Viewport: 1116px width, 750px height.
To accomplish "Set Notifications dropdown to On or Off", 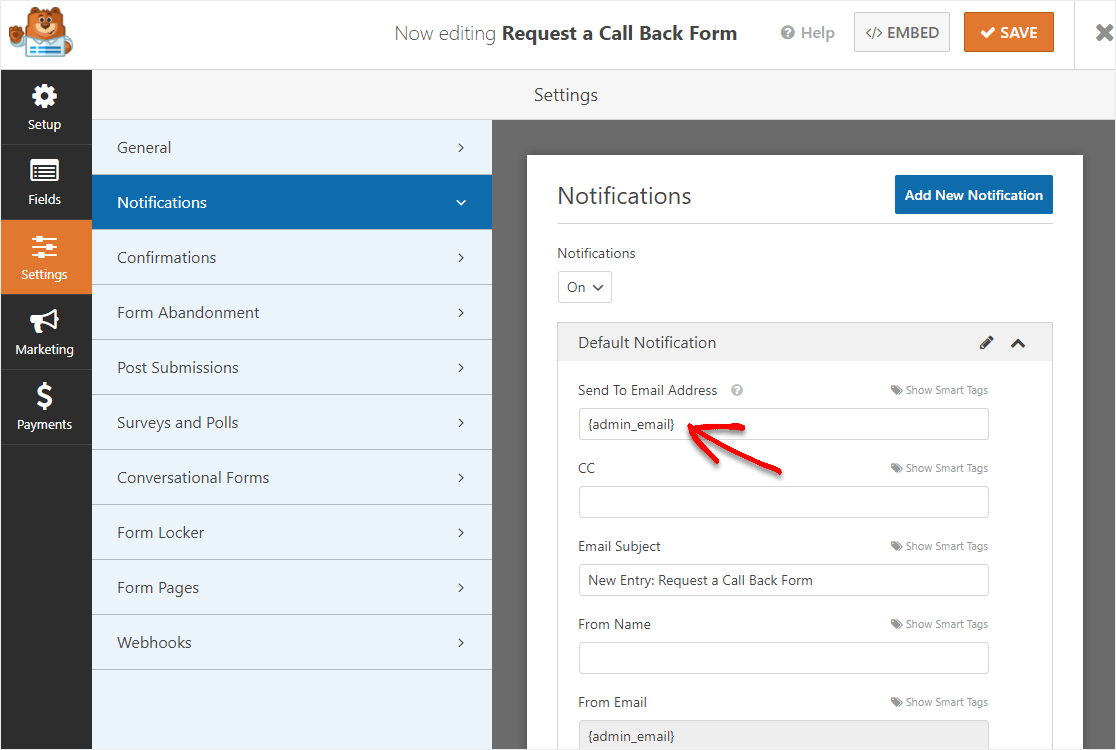I will [584, 287].
